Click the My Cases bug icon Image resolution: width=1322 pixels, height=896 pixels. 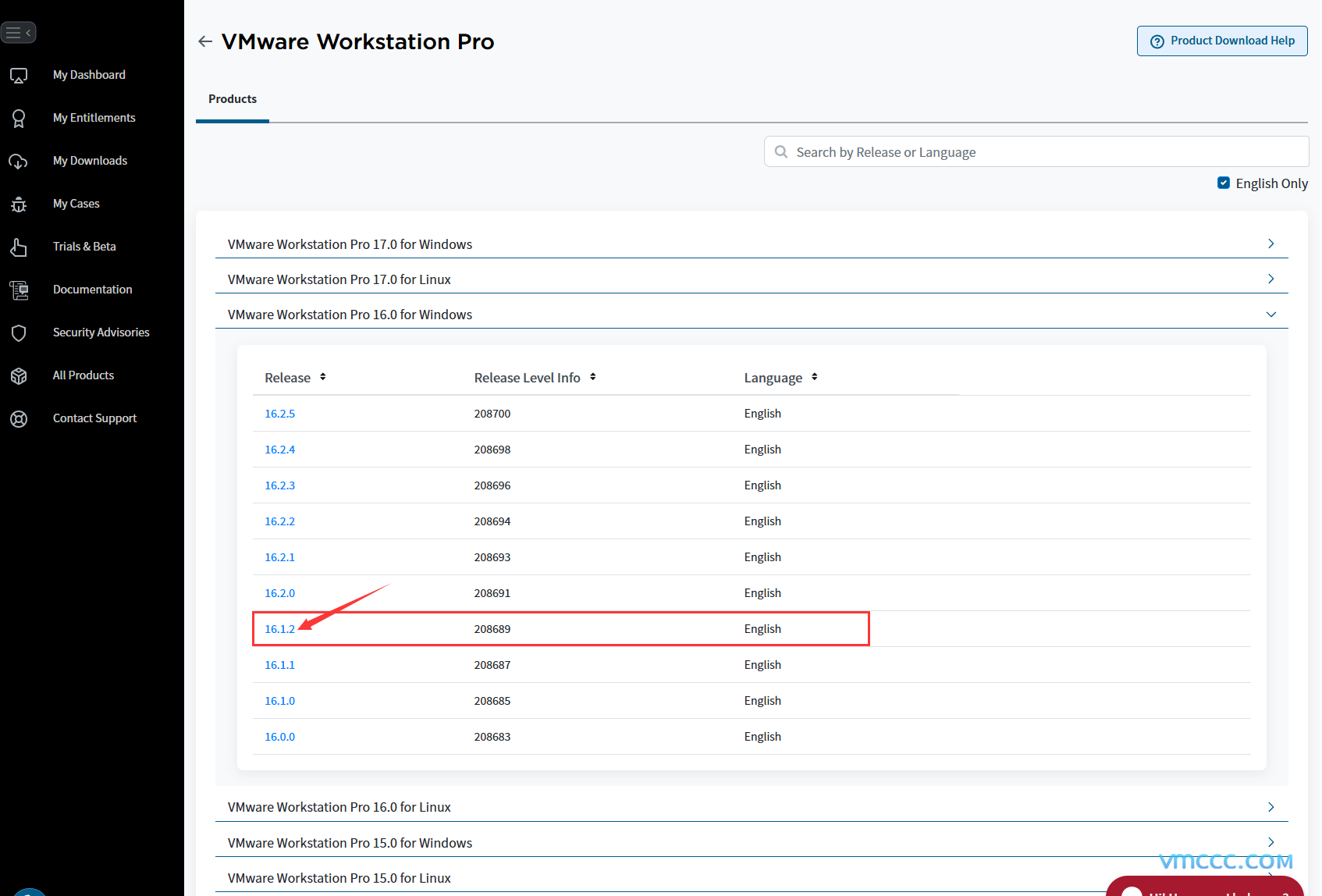pos(19,204)
